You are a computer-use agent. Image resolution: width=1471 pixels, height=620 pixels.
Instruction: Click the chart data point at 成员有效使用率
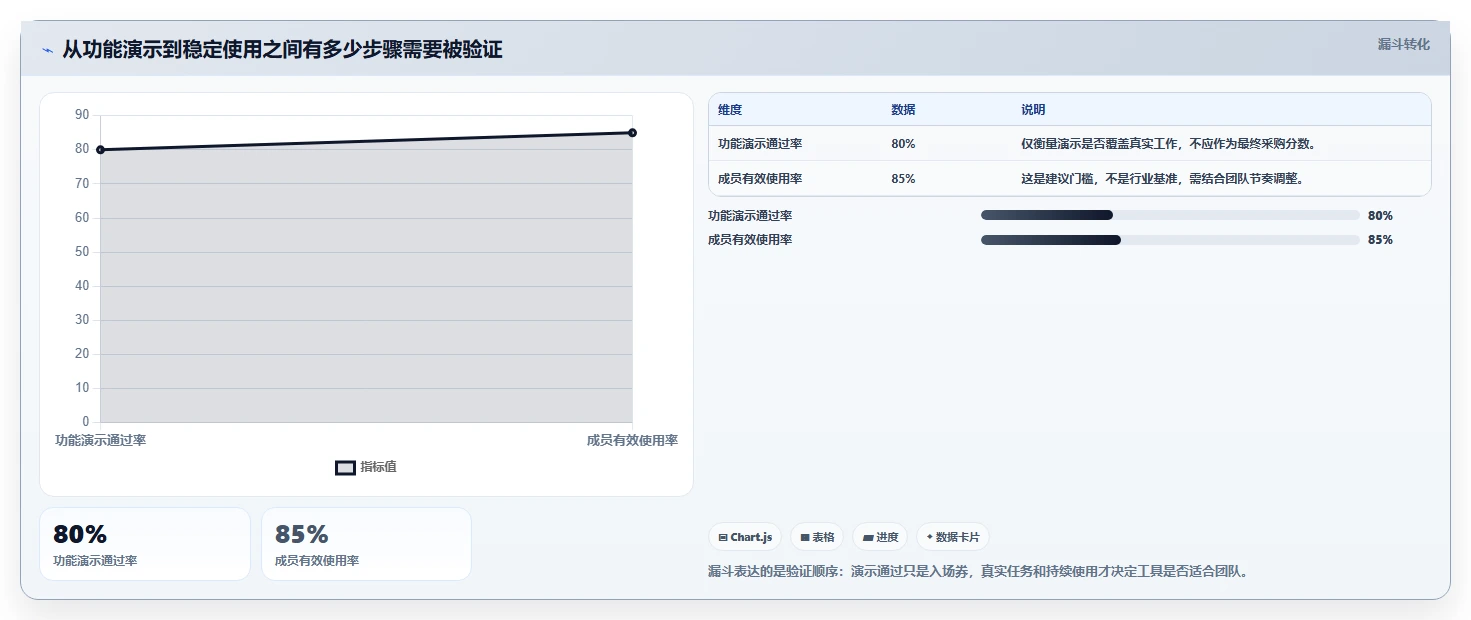(x=632, y=133)
